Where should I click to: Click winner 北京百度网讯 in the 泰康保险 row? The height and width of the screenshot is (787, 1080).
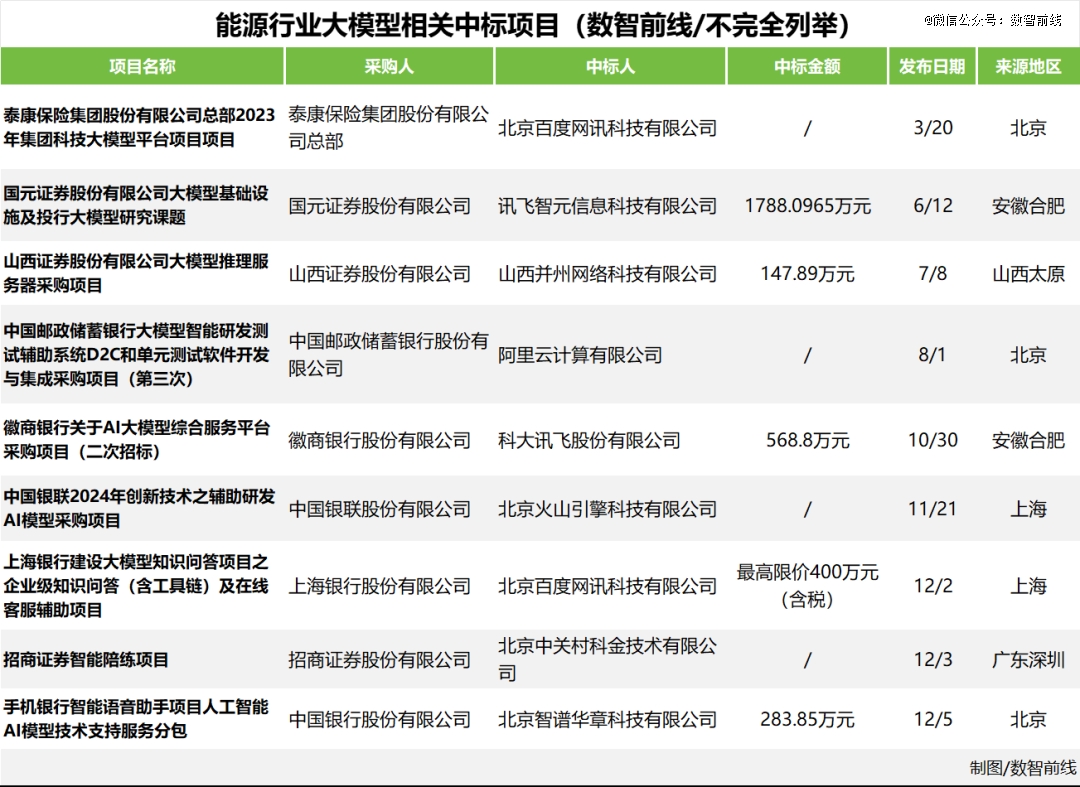(608, 128)
